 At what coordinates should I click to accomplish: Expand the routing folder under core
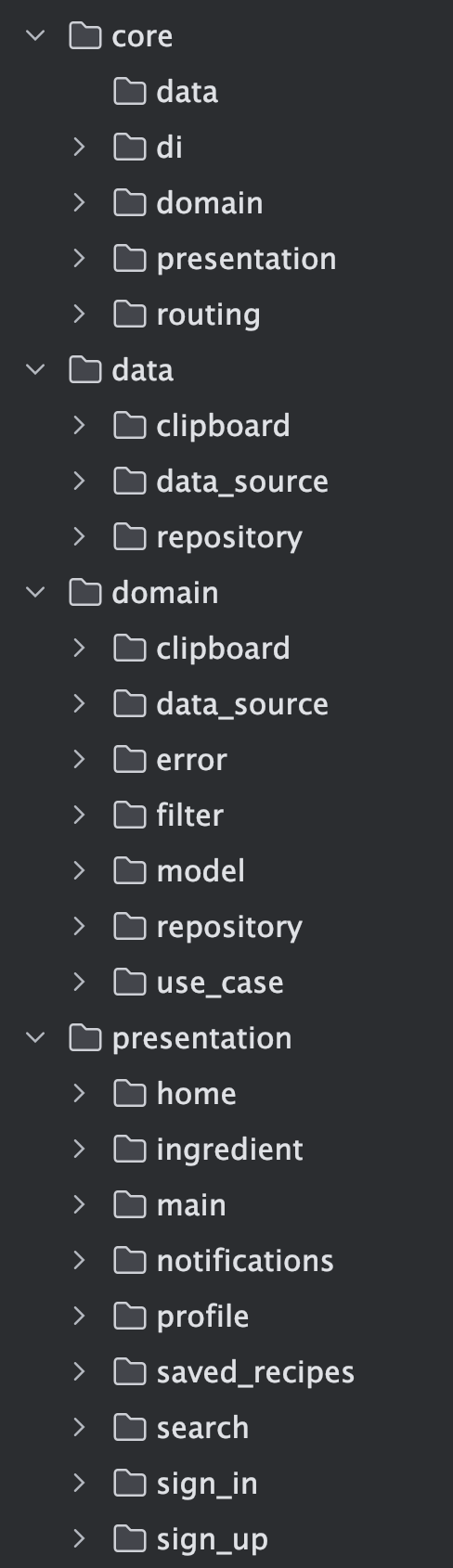[x=80, y=315]
